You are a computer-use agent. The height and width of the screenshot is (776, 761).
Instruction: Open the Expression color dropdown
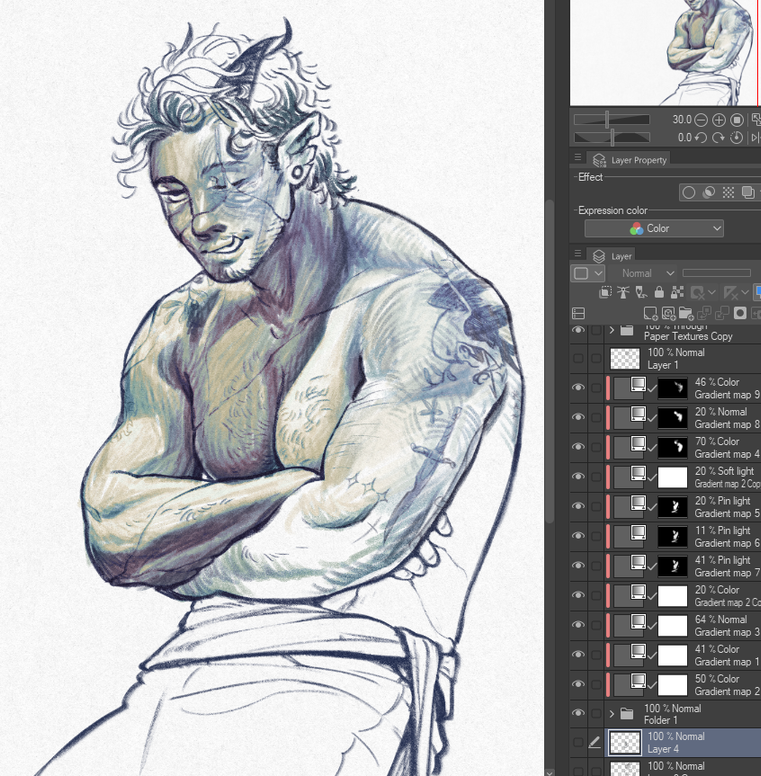tap(654, 229)
